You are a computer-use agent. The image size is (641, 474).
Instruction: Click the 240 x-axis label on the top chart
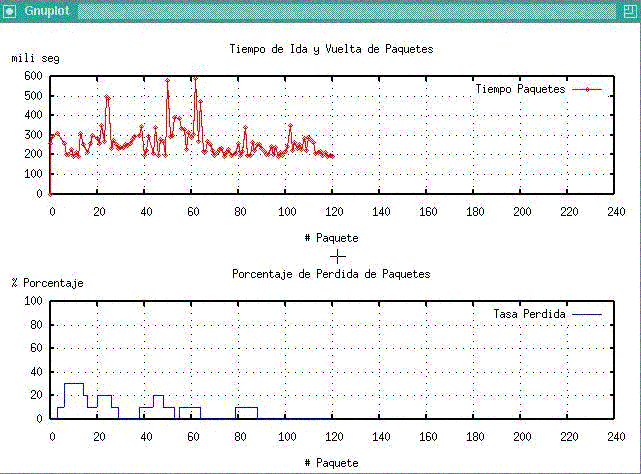616,212
